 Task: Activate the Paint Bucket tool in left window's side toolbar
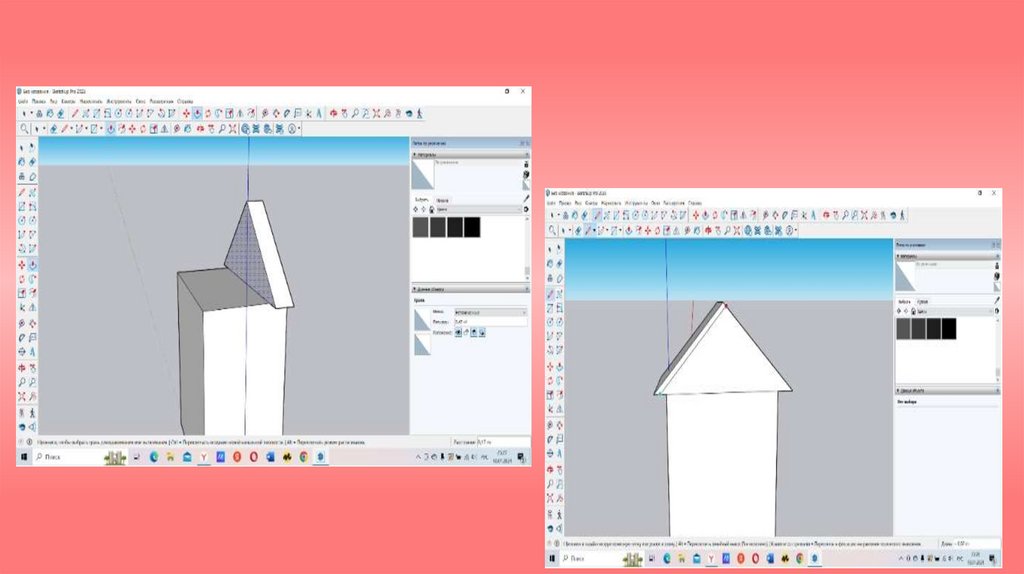pos(22,161)
